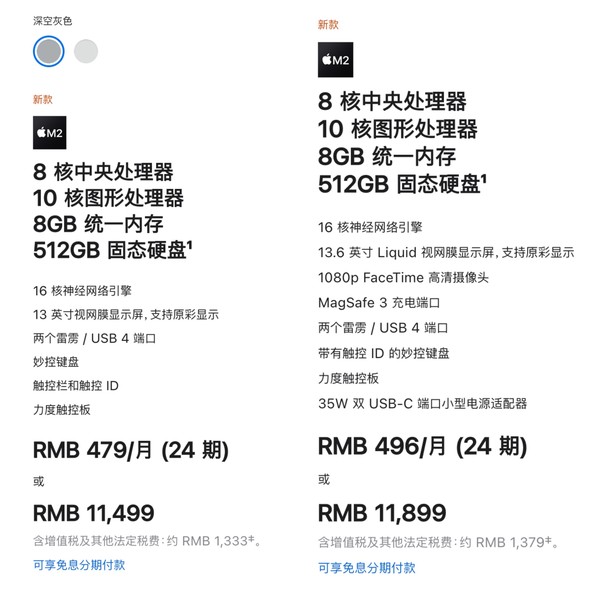Open right 可享免息分期付款 link
This screenshot has height=600, width=600.
tap(367, 567)
